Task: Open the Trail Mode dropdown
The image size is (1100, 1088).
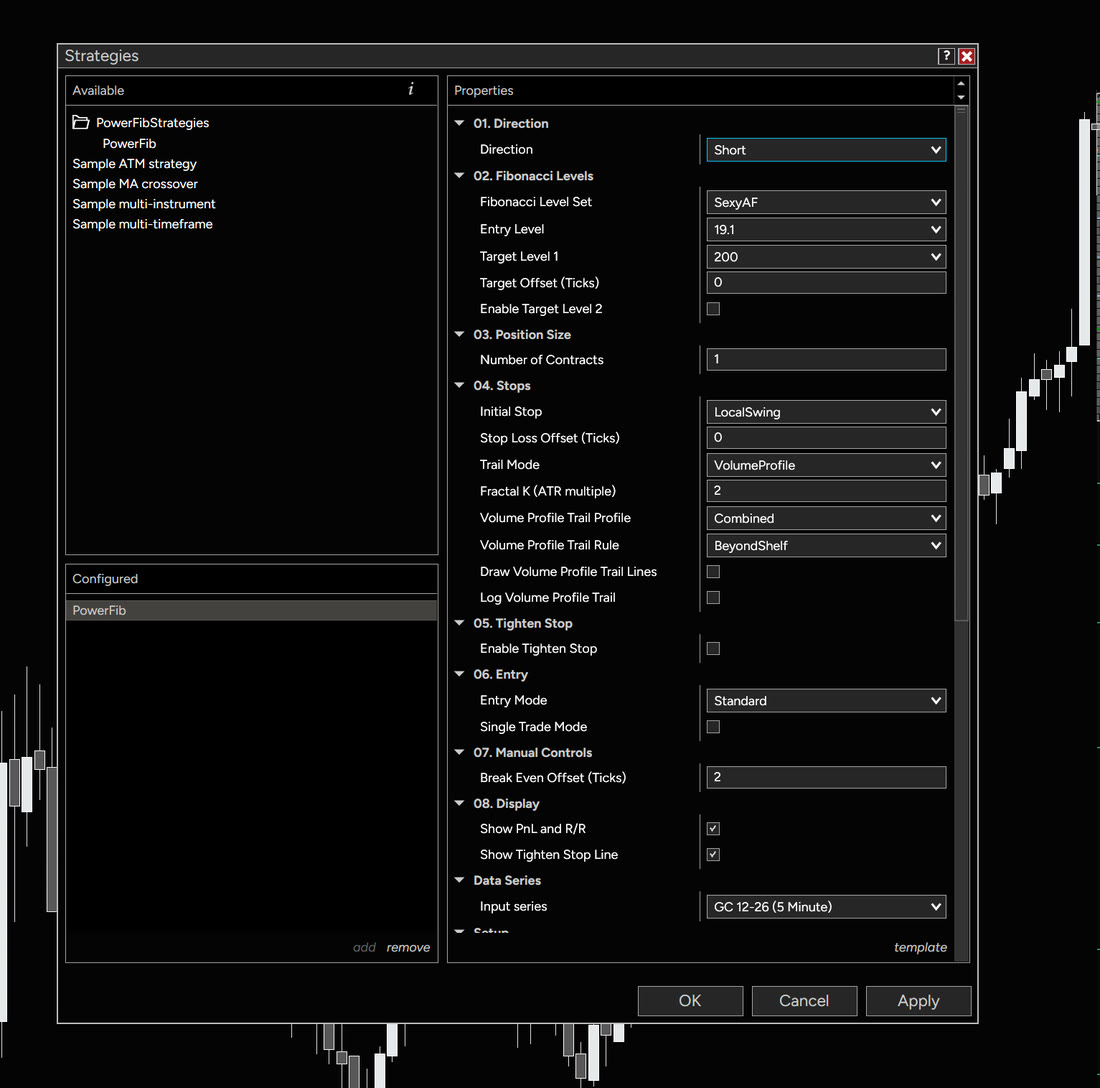Action: tap(826, 465)
